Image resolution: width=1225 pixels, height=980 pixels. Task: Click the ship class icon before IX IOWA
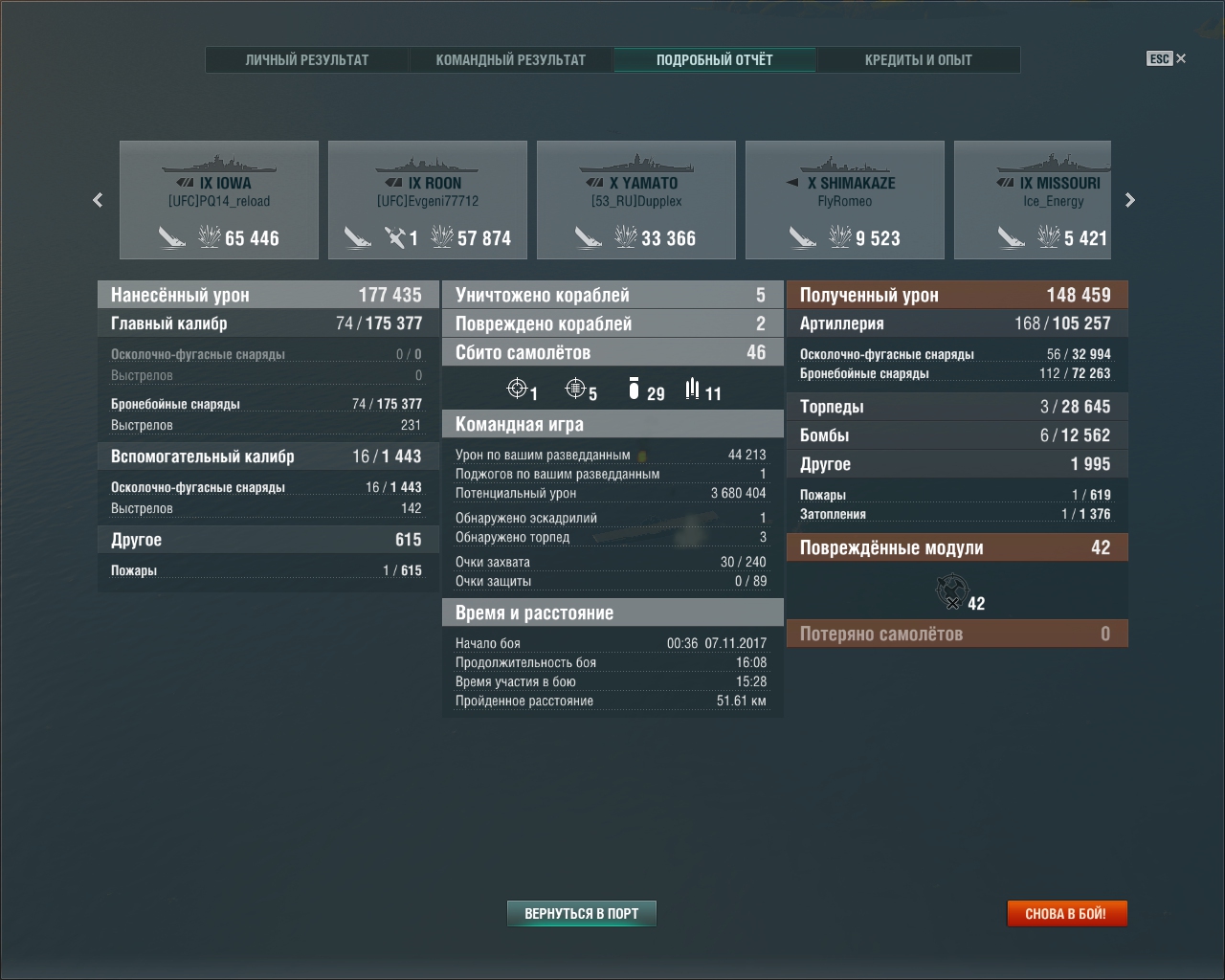pos(186,183)
